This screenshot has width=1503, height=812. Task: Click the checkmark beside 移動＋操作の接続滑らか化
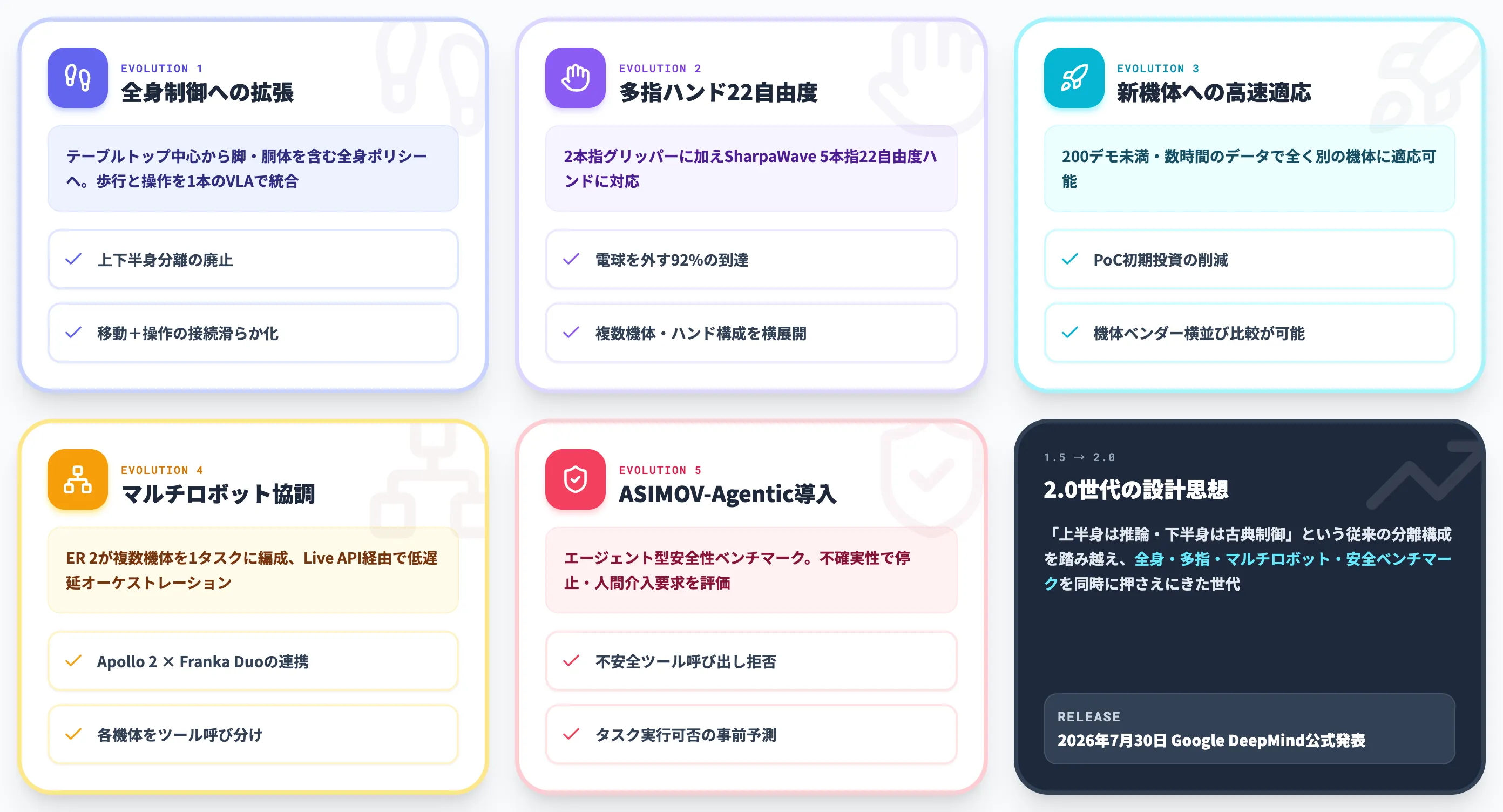(73, 333)
